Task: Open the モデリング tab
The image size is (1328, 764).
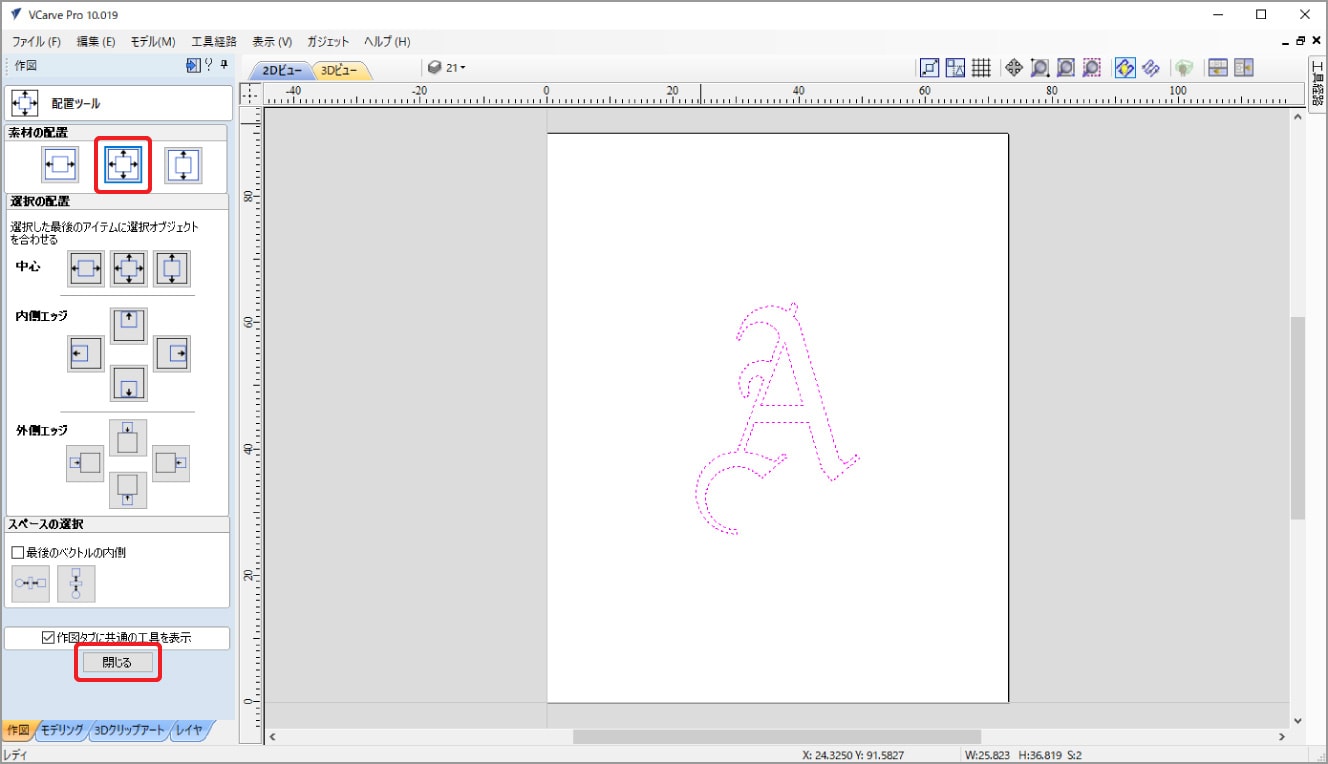Action: tap(62, 730)
